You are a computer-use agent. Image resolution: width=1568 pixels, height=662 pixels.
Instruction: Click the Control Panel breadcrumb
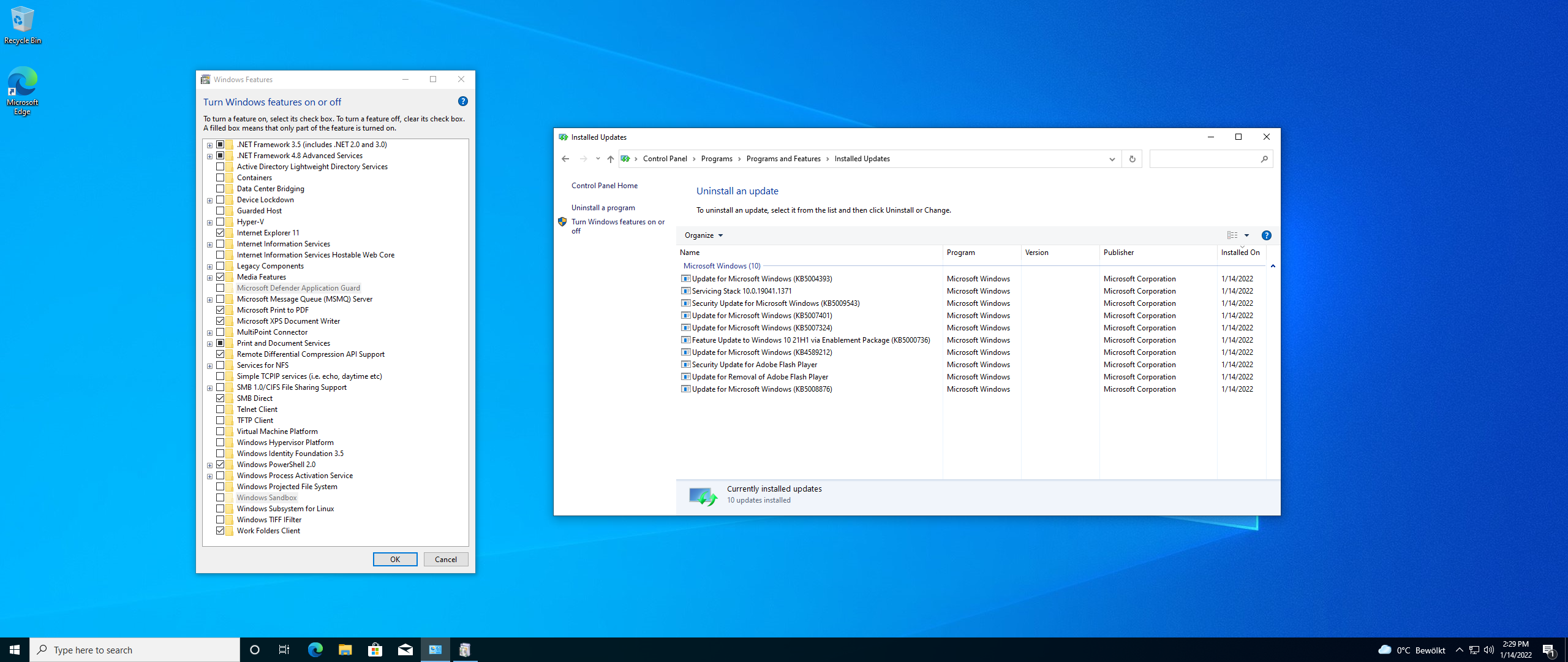pyautogui.click(x=665, y=159)
